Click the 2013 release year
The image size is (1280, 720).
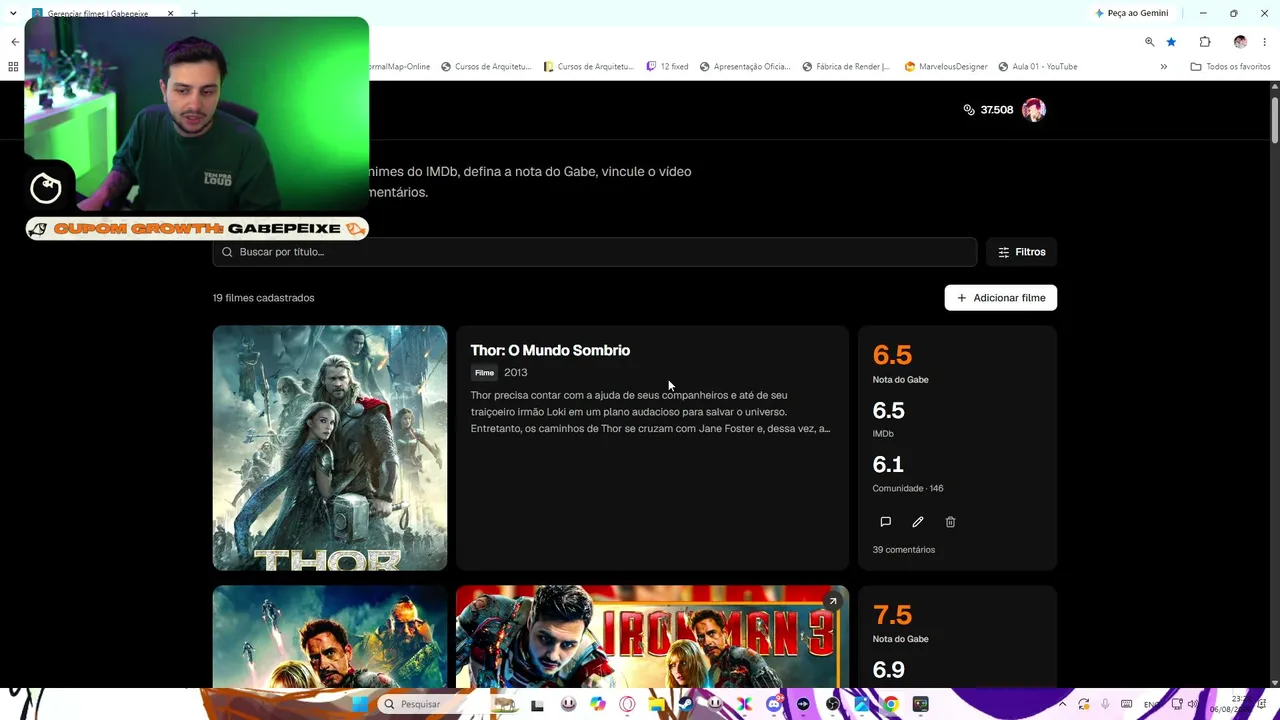click(x=516, y=373)
